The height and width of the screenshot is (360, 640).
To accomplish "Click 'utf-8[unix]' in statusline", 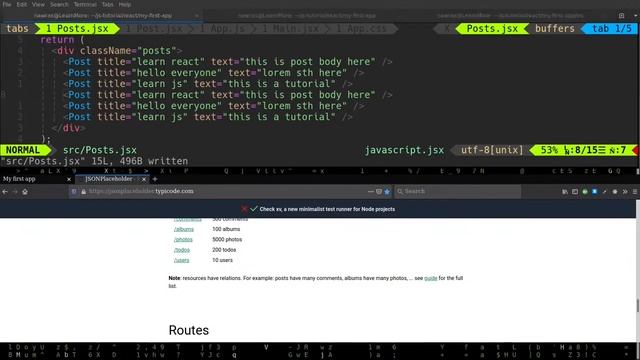I will point(492,150).
